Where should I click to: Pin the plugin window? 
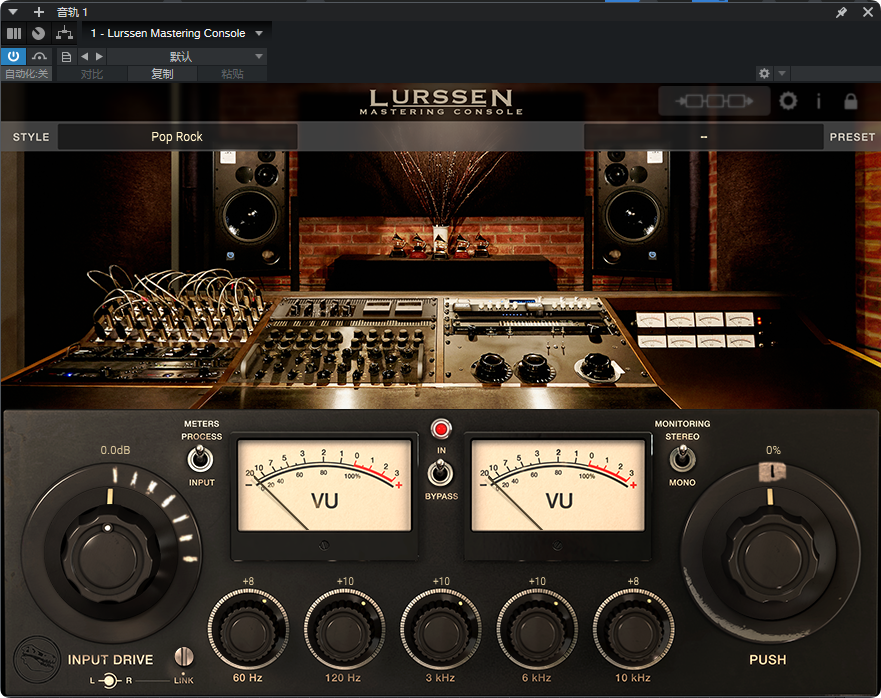tap(841, 12)
